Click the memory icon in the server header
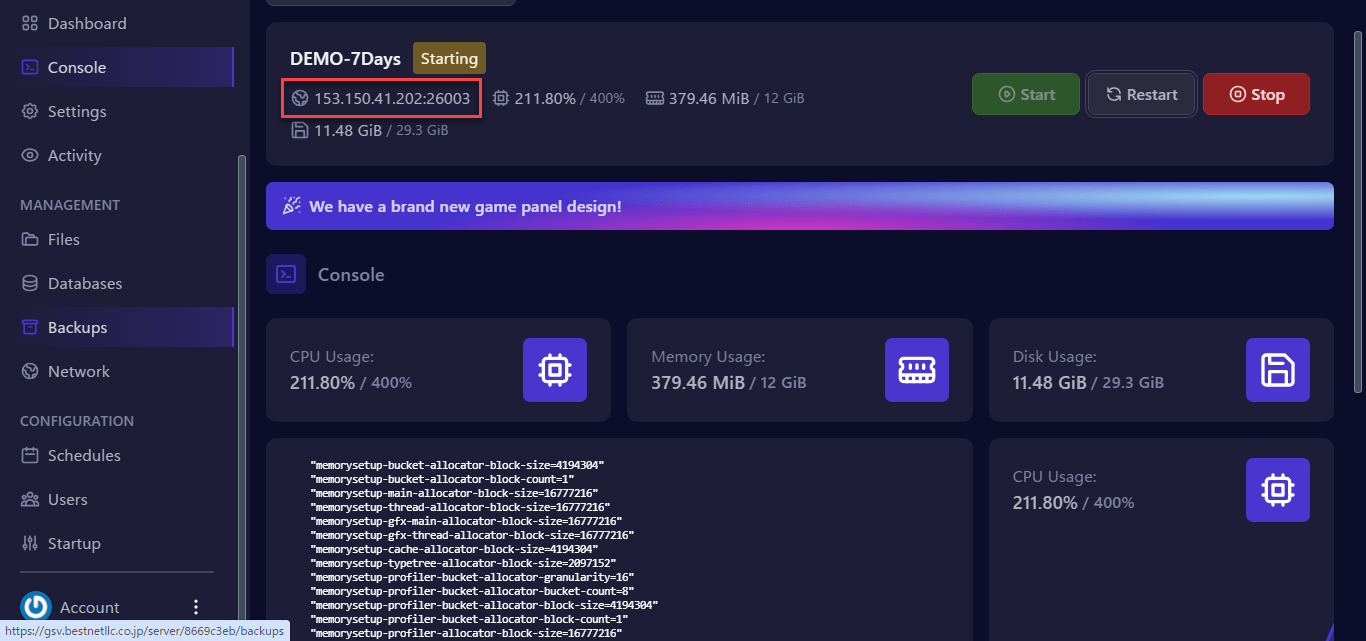 pyautogui.click(x=655, y=98)
